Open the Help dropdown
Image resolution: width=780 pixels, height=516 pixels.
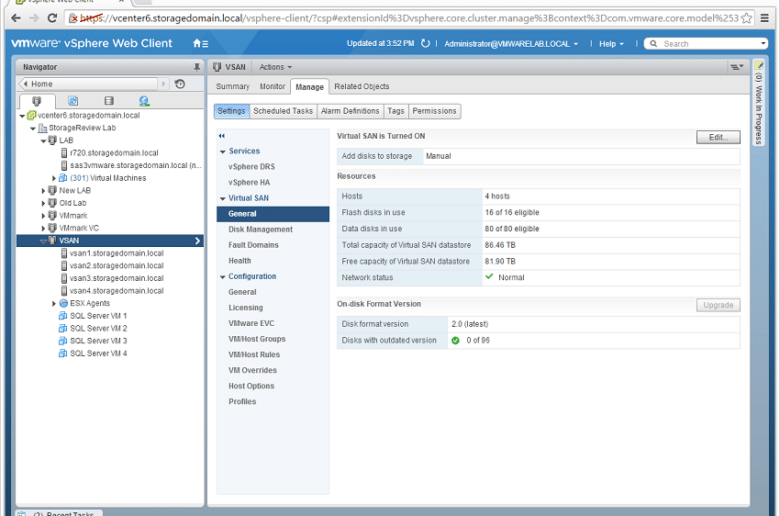(611, 44)
